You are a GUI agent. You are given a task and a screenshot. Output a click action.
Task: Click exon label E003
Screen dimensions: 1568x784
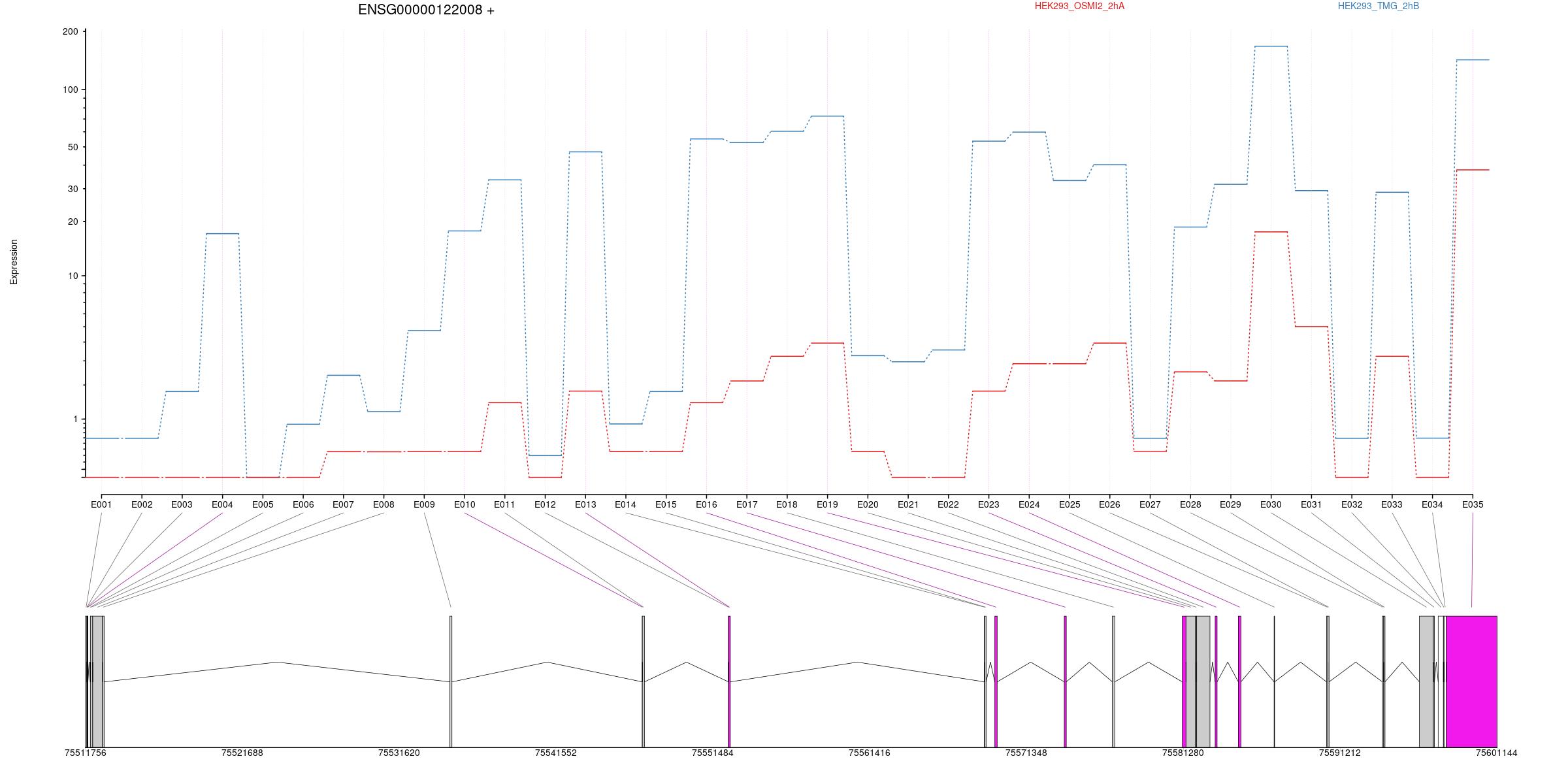pyautogui.click(x=182, y=504)
